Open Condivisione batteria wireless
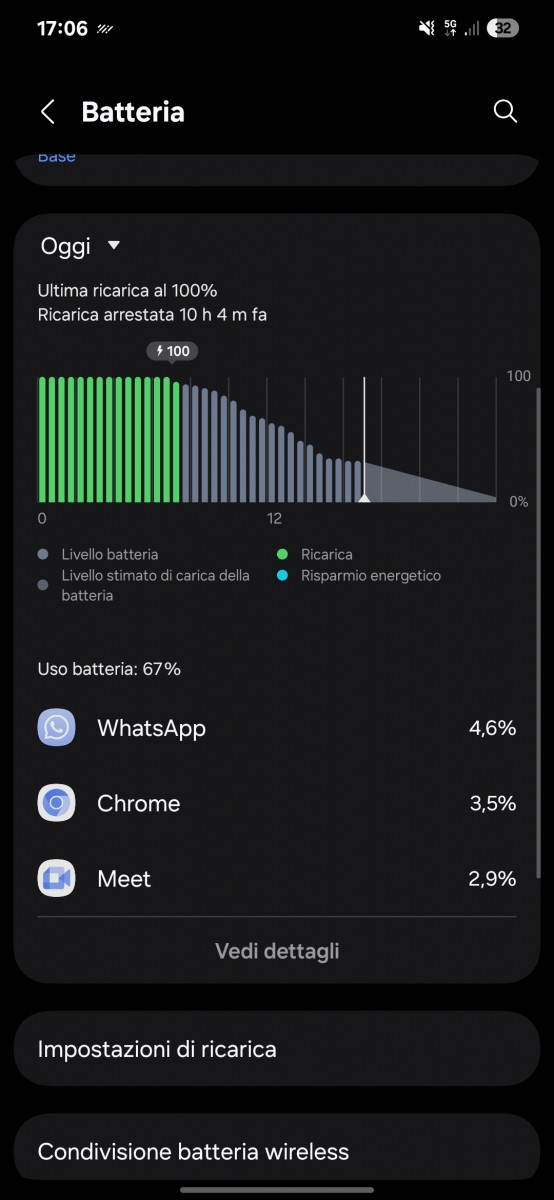554x1200 pixels. [277, 1151]
